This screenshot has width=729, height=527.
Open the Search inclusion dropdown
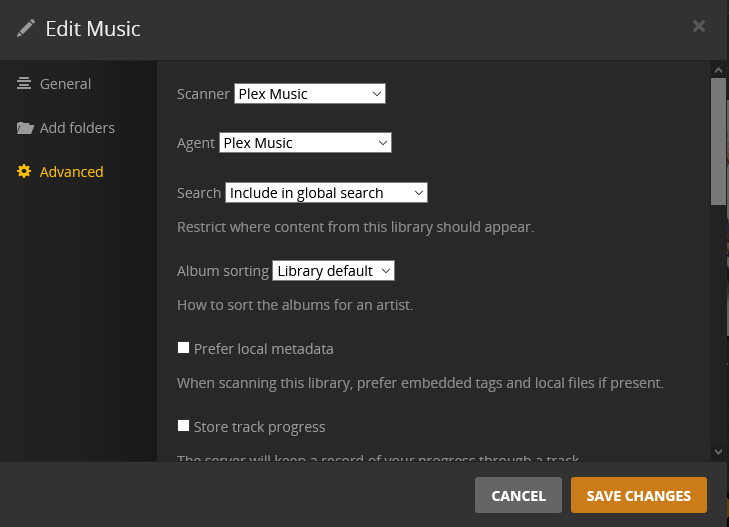pyautogui.click(x=326, y=193)
